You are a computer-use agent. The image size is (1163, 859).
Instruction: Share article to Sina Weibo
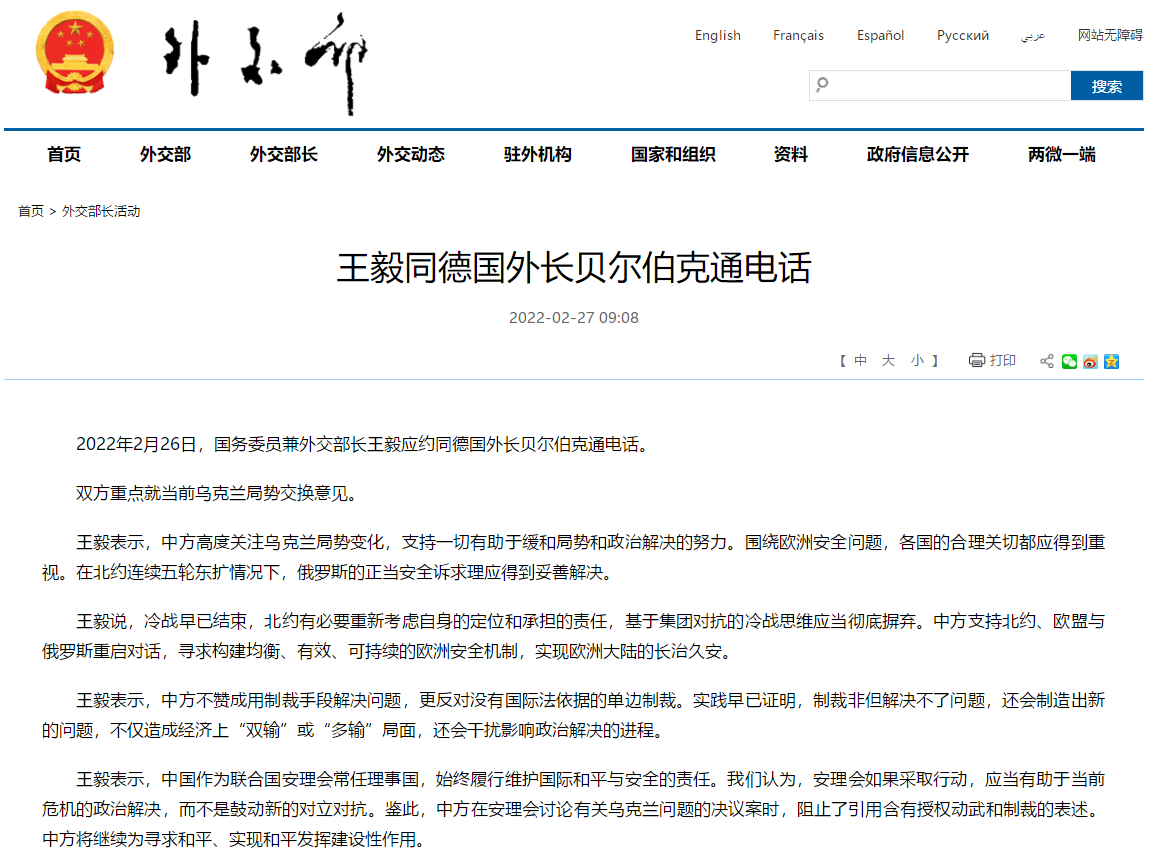click(x=1090, y=361)
